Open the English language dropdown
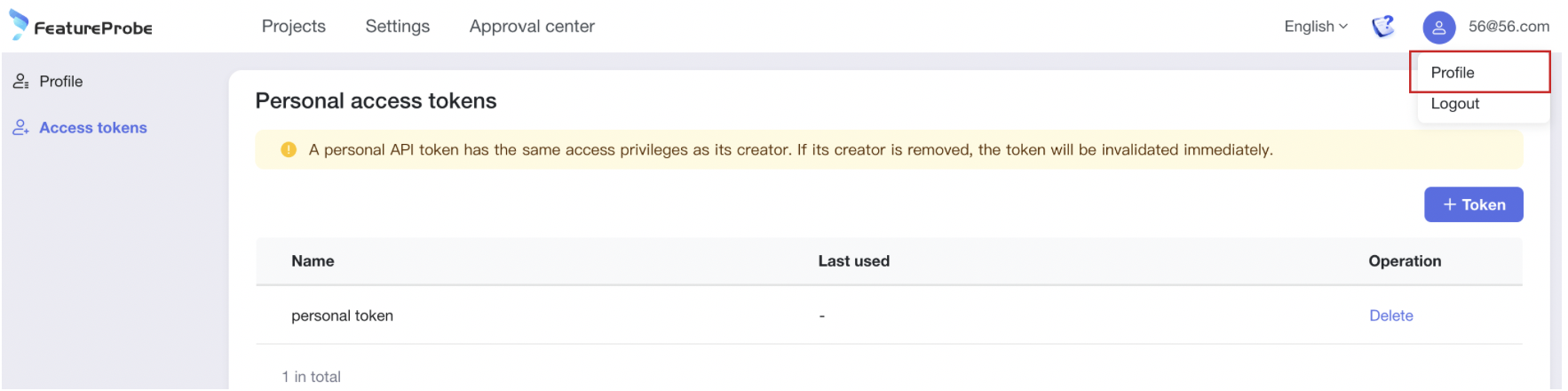Screen dimensions: 1568x391 pos(1315,27)
